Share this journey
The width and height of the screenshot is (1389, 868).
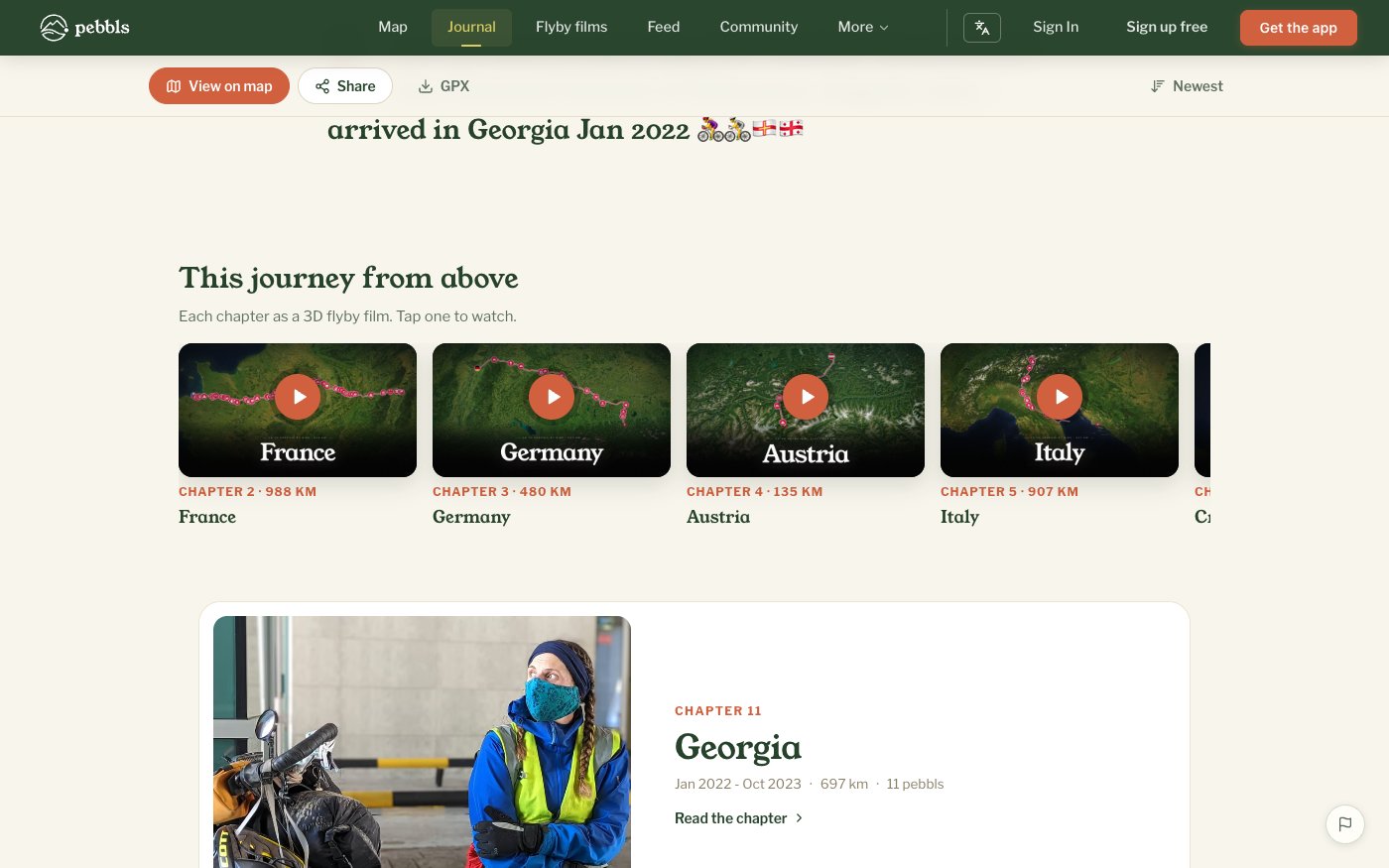click(x=345, y=86)
